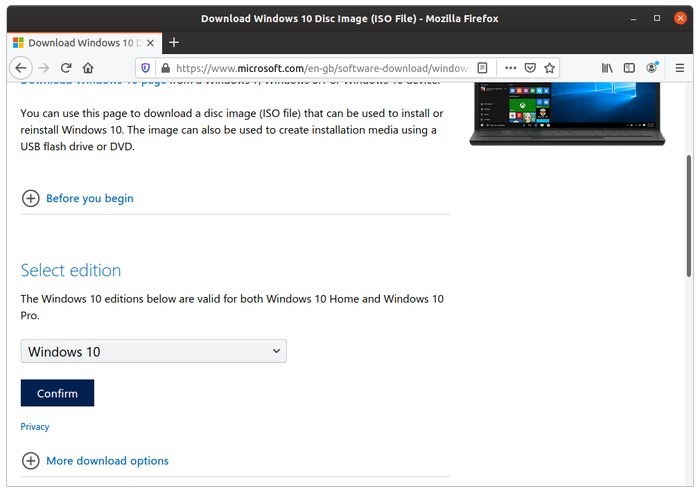Click the forward navigation arrow
Viewport: 700px width, 493px height.
coord(44,68)
